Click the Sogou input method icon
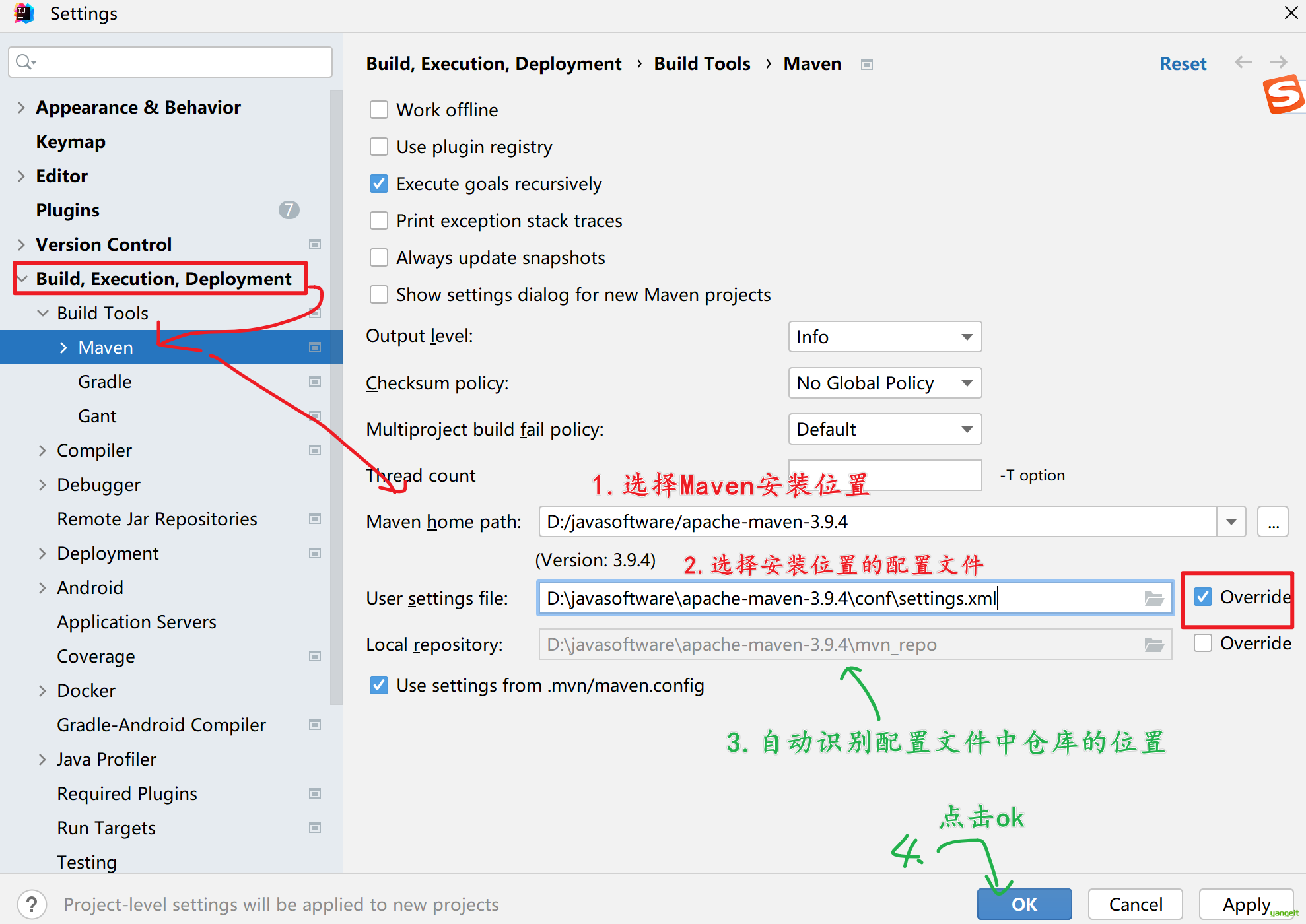The image size is (1306, 924). click(x=1284, y=94)
